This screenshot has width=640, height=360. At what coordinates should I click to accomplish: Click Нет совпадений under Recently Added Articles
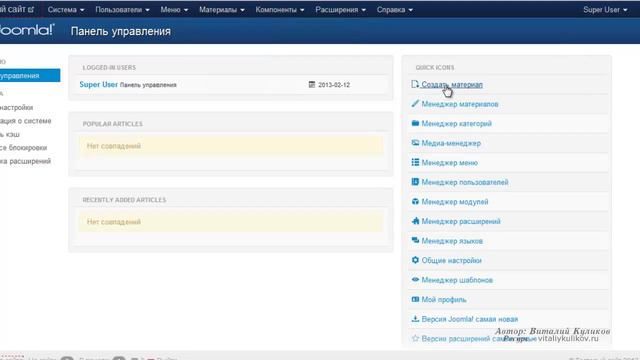[113, 222]
